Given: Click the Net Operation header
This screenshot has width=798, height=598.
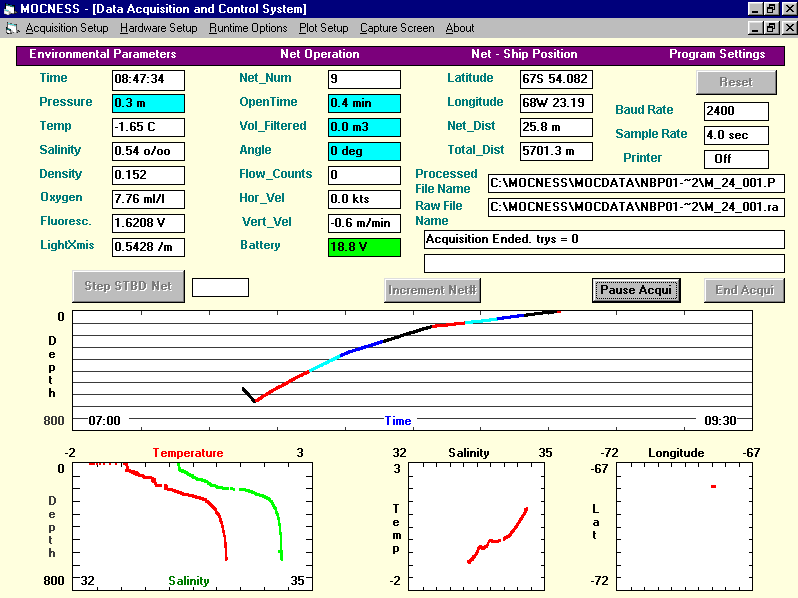Looking at the screenshot, I should 320,54.
